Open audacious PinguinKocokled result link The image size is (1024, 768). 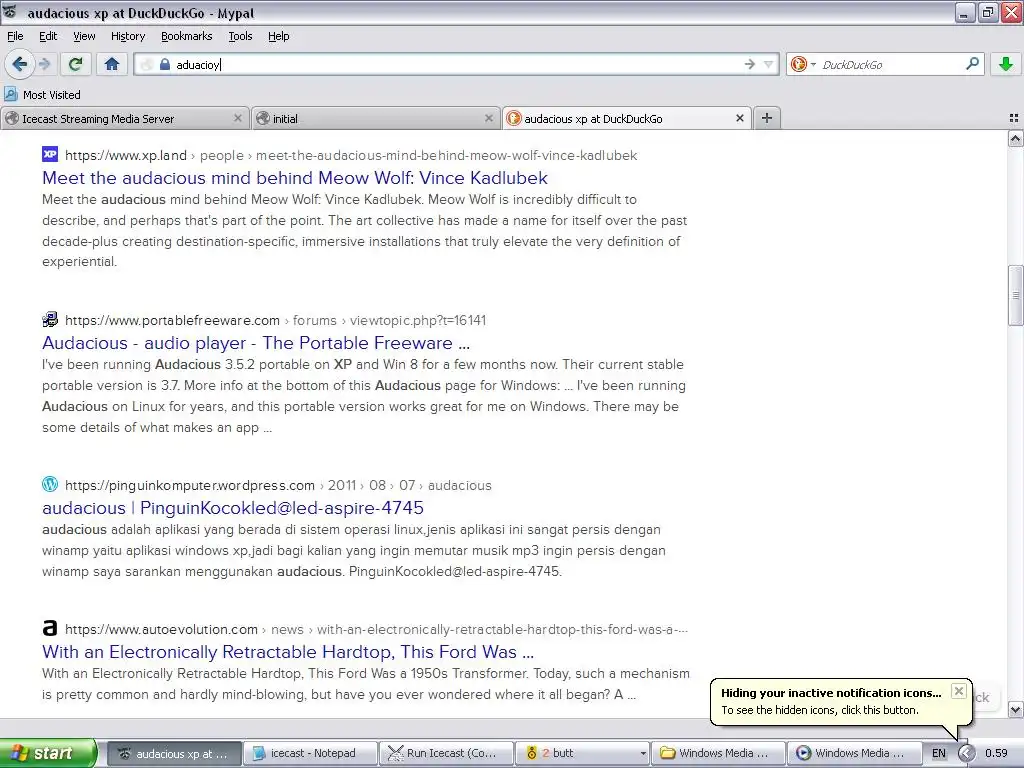point(232,508)
